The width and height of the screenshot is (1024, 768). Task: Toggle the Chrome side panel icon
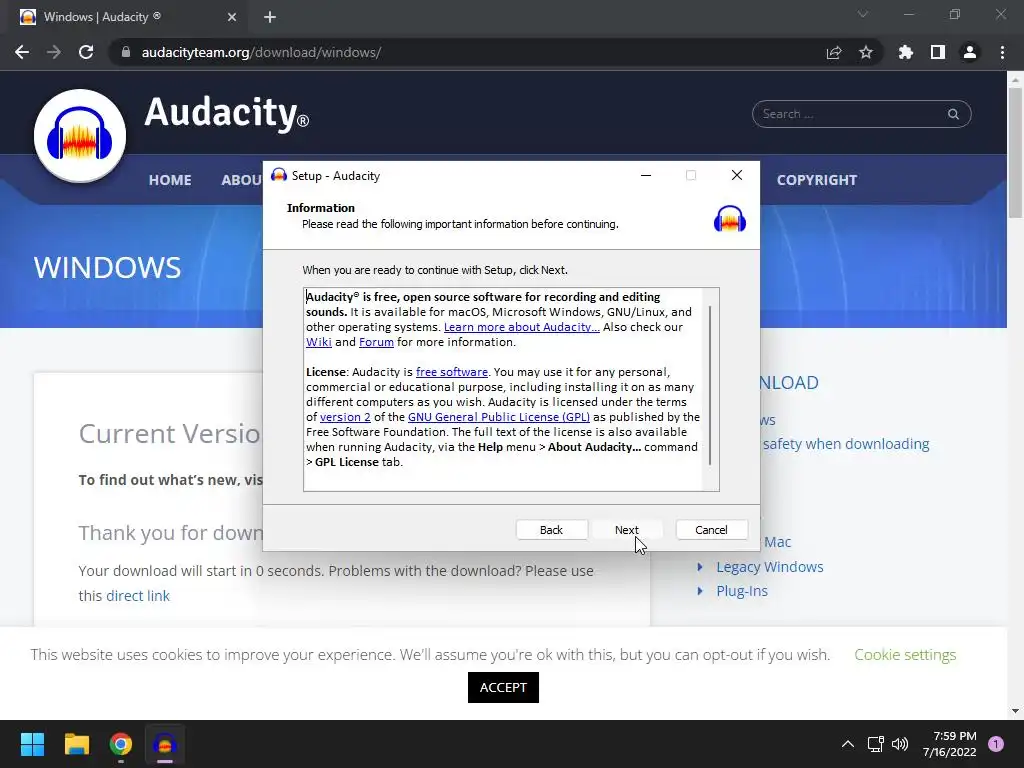tap(938, 52)
